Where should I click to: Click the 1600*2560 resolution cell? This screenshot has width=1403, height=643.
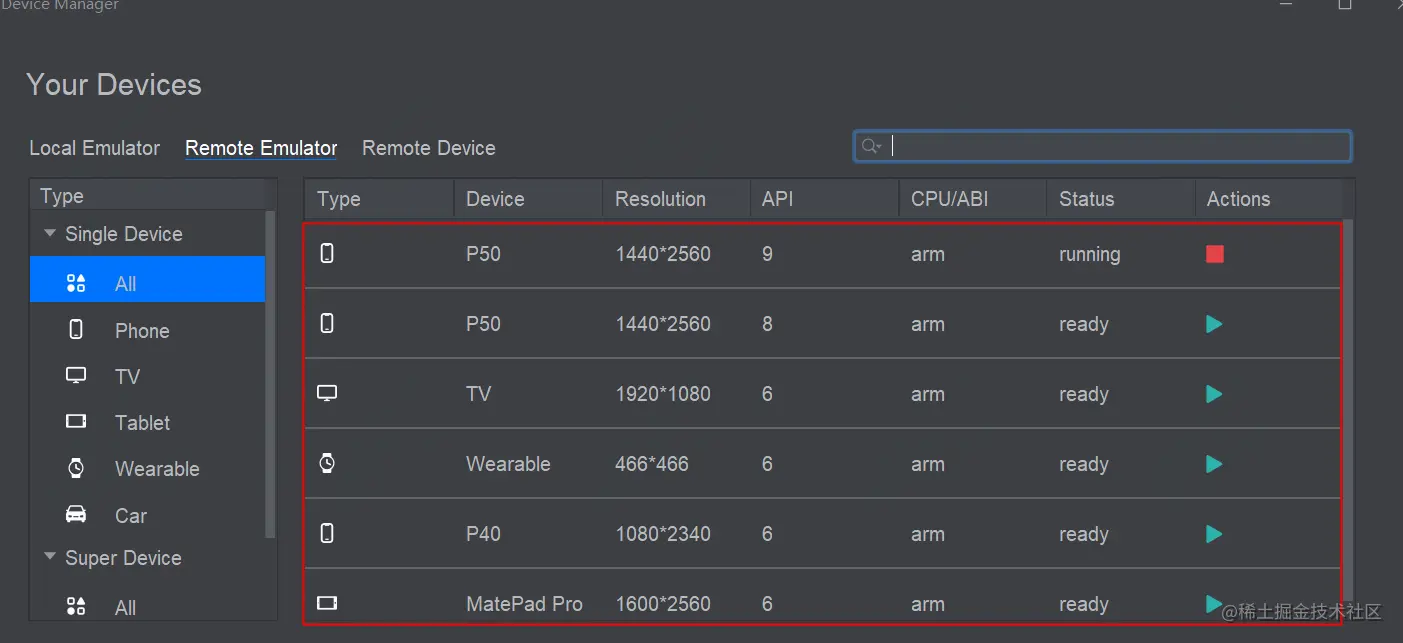click(663, 604)
